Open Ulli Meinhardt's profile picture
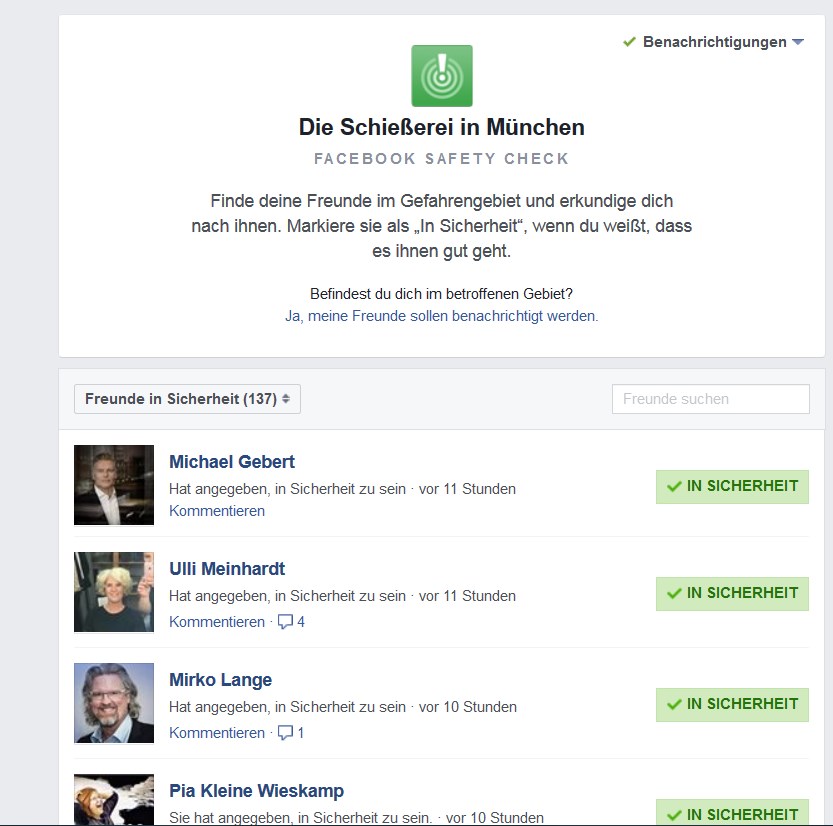The image size is (833, 826). click(114, 592)
